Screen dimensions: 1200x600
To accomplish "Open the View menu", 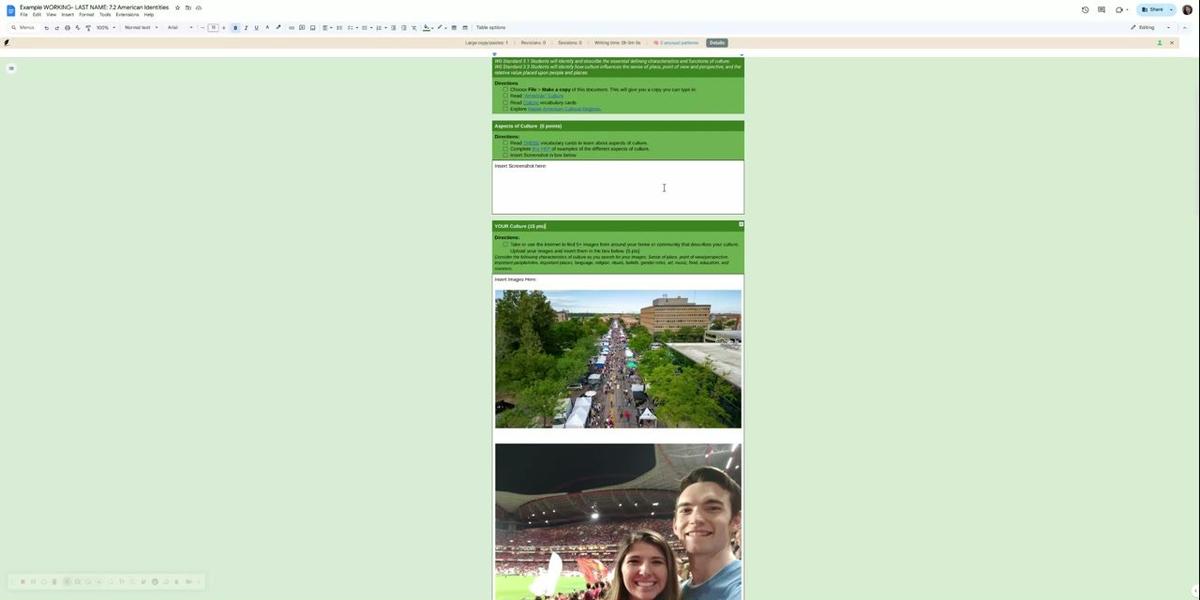I will tap(51, 15).
